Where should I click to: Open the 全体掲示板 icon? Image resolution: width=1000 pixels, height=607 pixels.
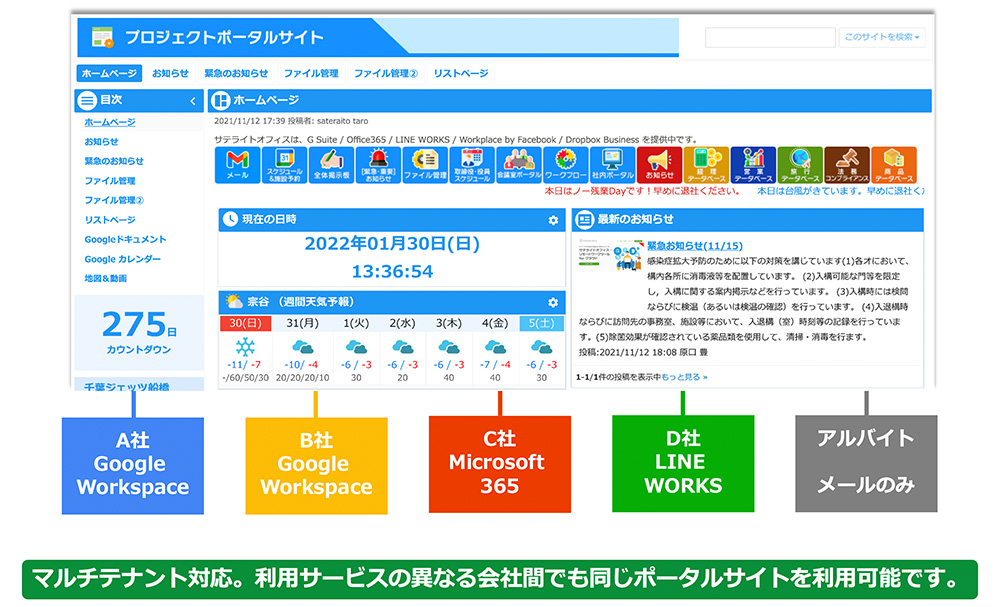click(x=331, y=165)
